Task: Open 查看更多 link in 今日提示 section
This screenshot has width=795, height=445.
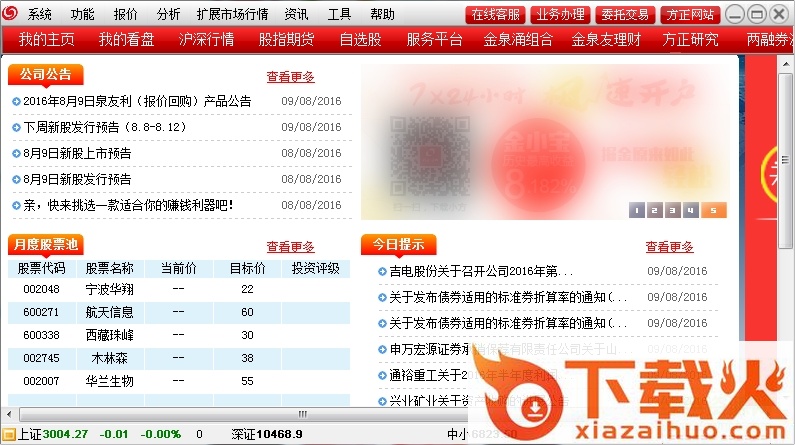Action: [x=669, y=247]
